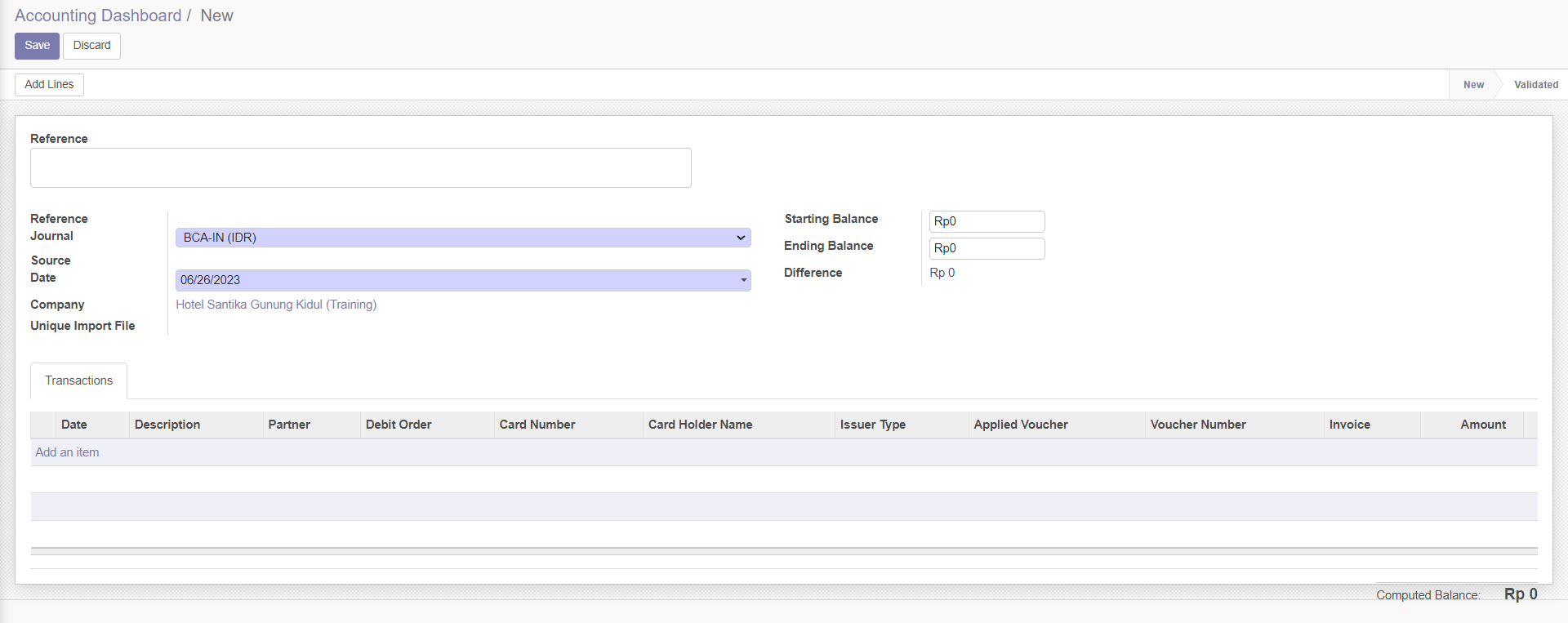The image size is (1568, 623).
Task: Open the date picker for 06/26/2023
Action: 463,280
